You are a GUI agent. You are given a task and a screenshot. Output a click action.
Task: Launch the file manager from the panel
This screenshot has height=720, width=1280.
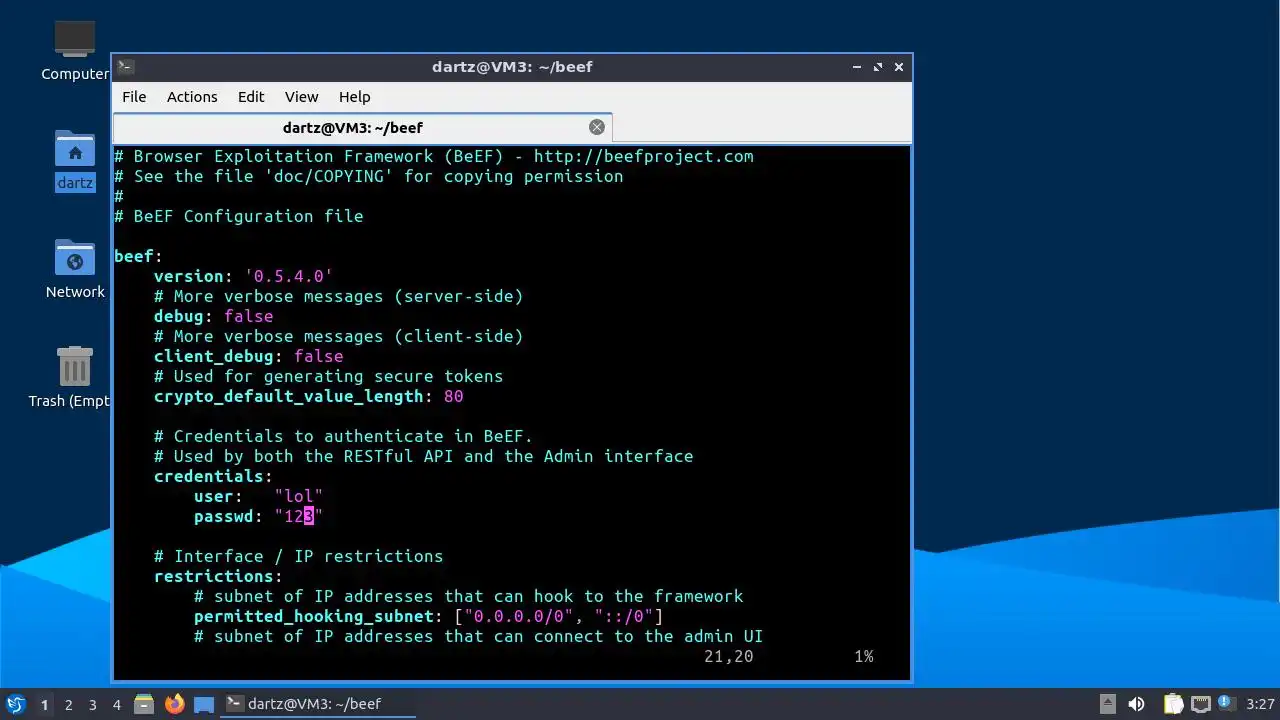(144, 704)
